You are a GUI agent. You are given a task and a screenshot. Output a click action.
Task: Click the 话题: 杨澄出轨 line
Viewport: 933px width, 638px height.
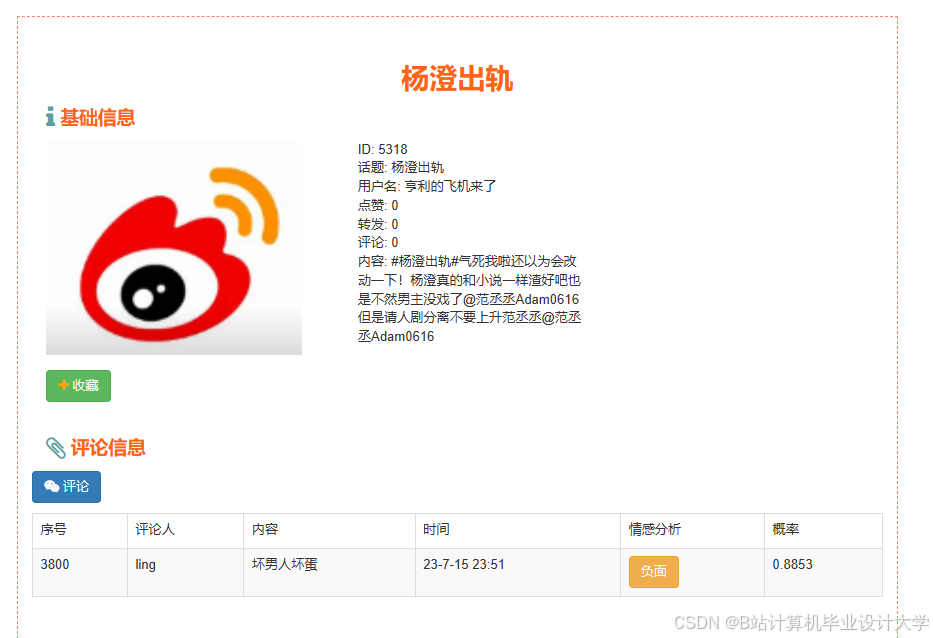tap(400, 168)
